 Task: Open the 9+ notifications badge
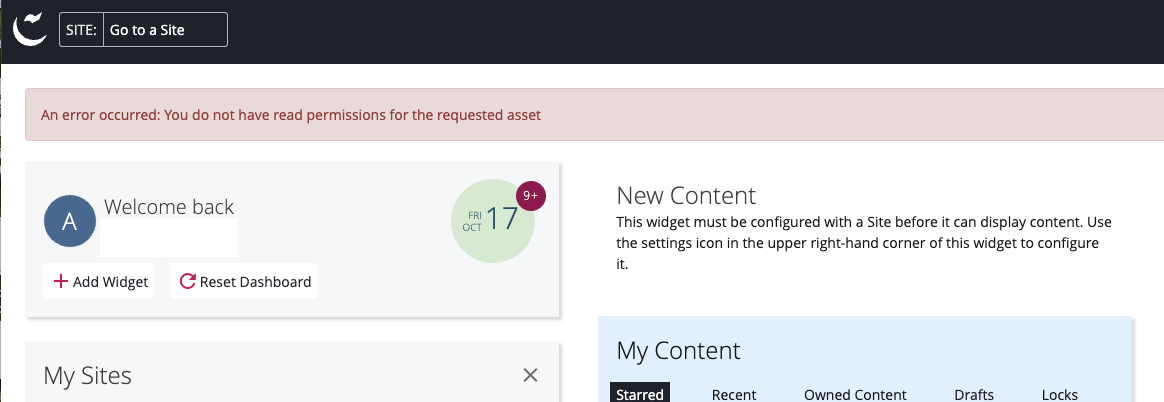(x=531, y=196)
